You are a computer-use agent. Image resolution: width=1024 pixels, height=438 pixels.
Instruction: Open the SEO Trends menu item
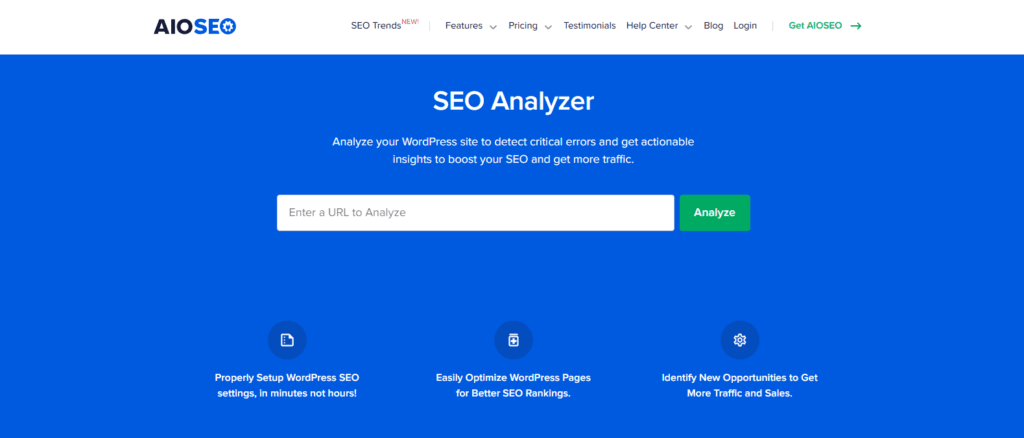pyautogui.click(x=376, y=26)
